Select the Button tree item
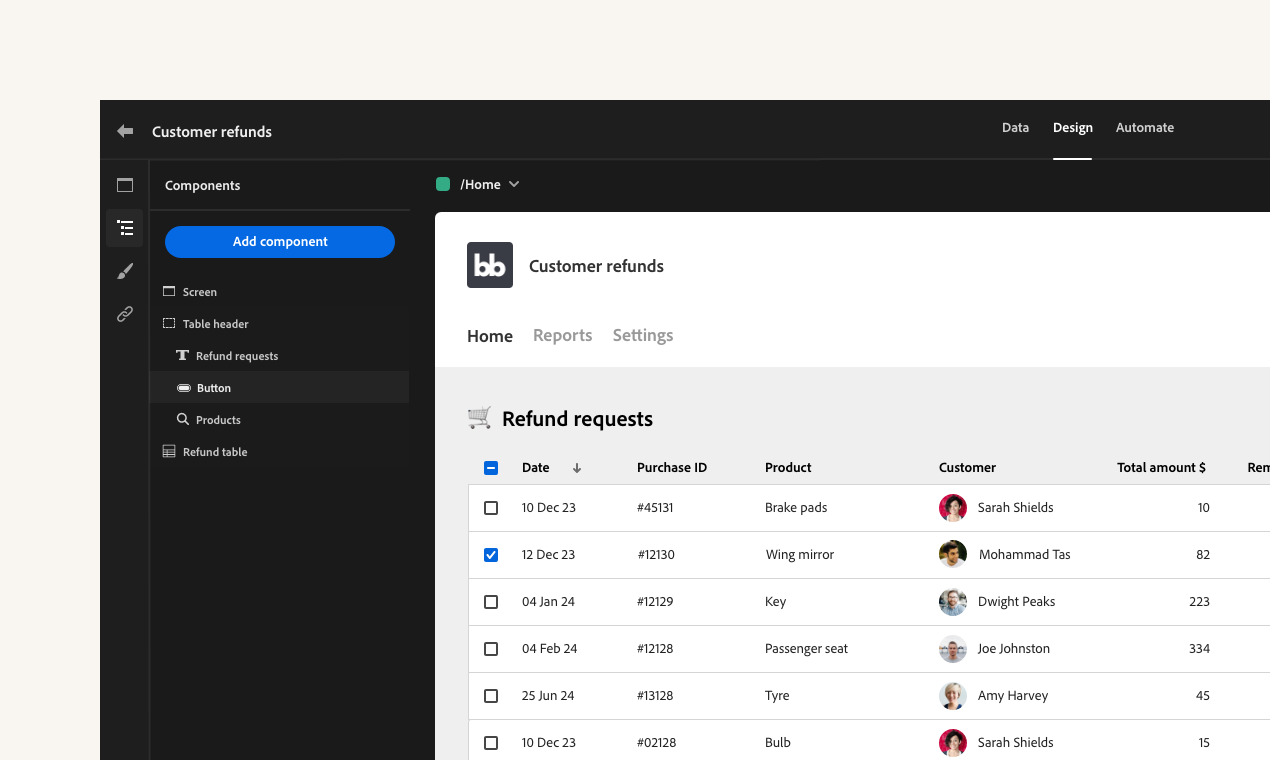Image resolution: width=1270 pixels, height=760 pixels. pos(280,388)
